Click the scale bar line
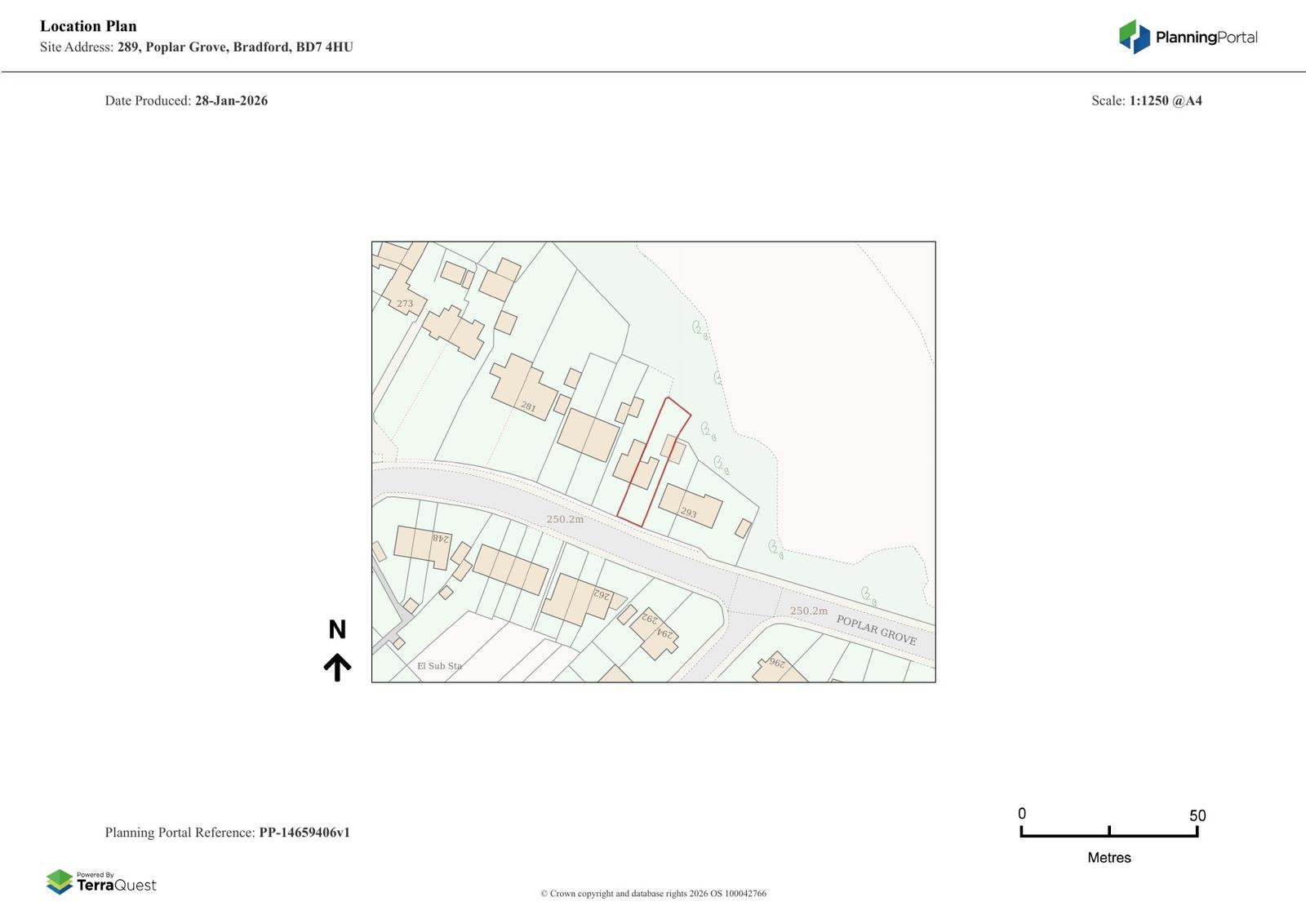Screen dimensions: 1306x924 [1108, 834]
